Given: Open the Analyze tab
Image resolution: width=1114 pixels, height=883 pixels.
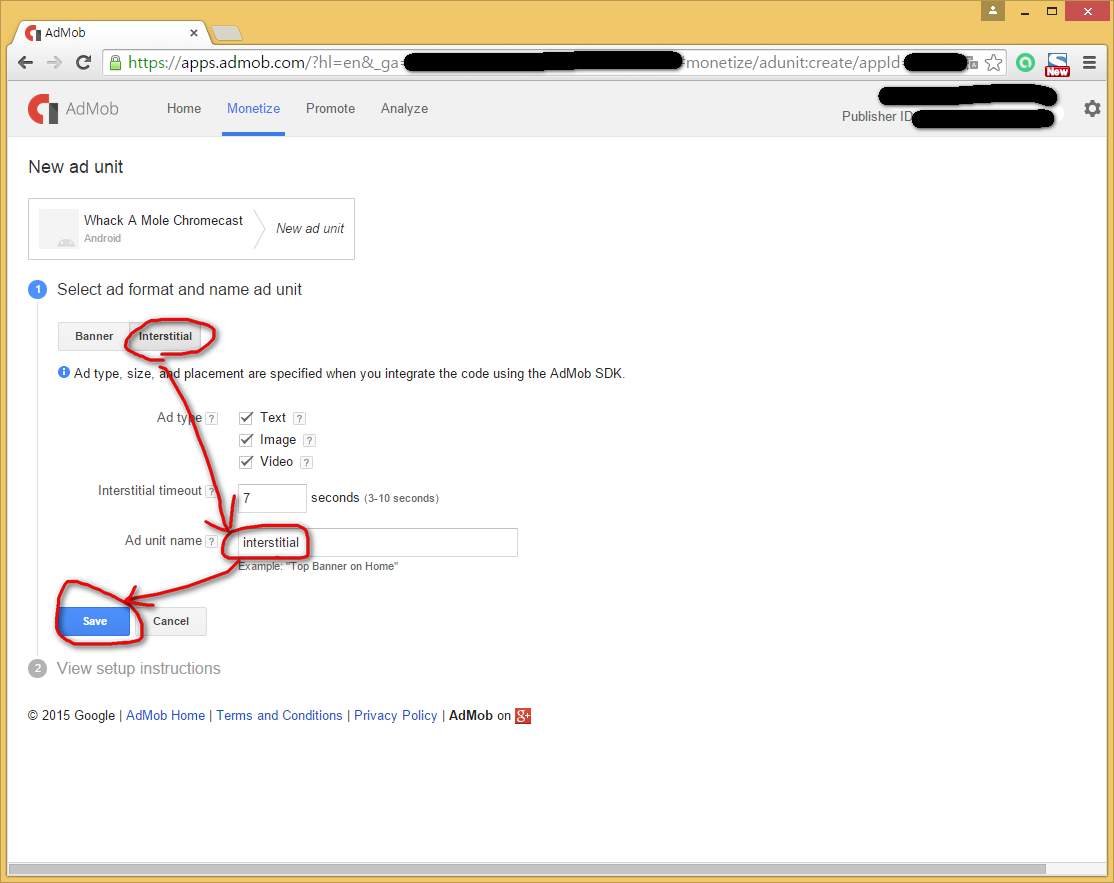Looking at the screenshot, I should coord(404,108).
